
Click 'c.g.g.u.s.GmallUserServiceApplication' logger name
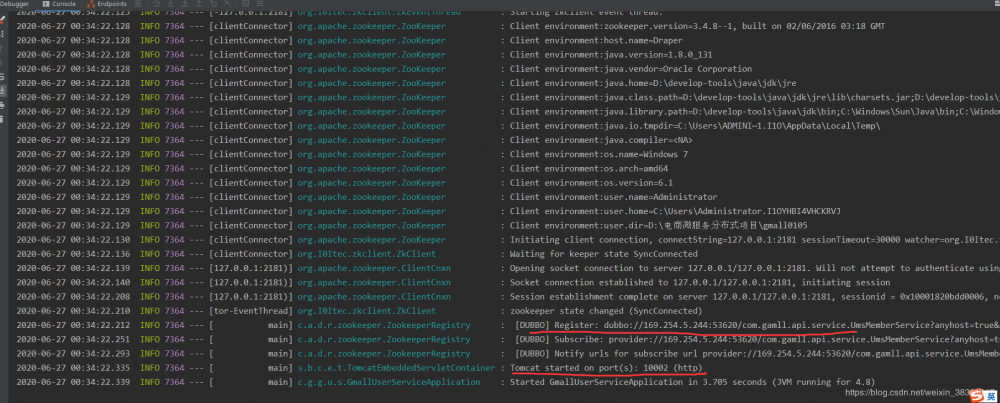point(388,382)
